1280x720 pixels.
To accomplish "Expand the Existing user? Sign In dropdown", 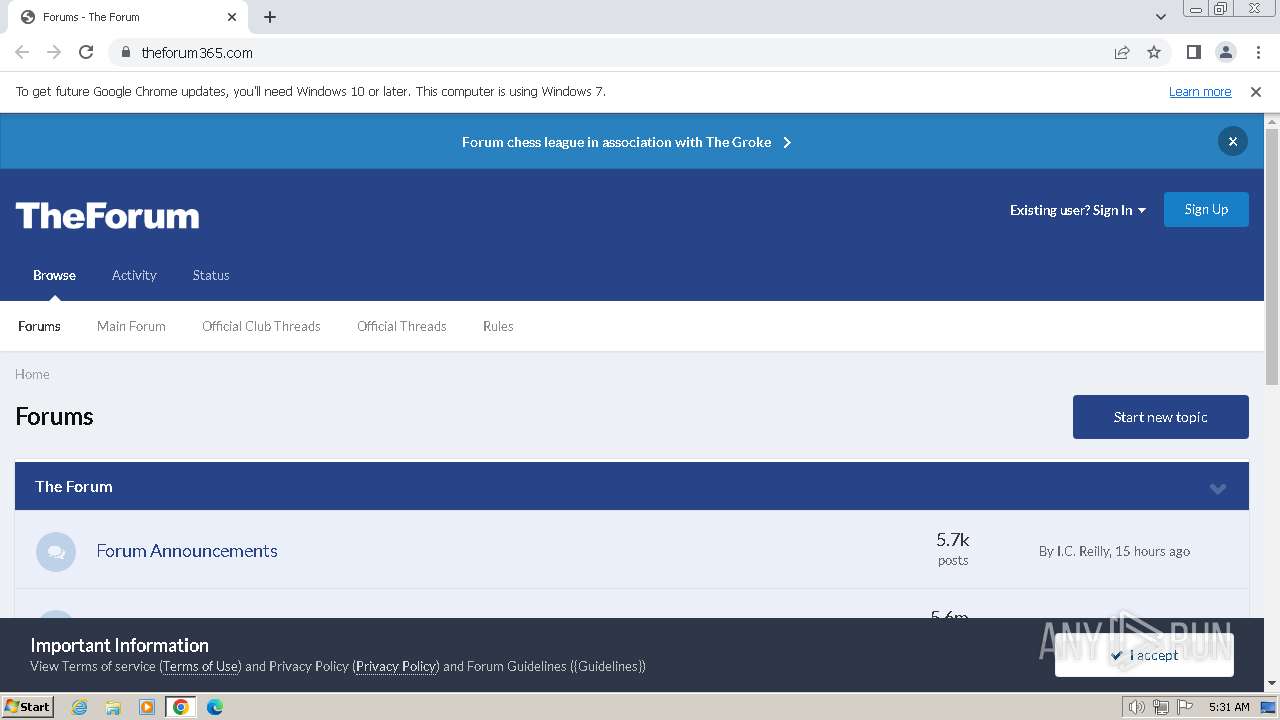I will click(1078, 210).
